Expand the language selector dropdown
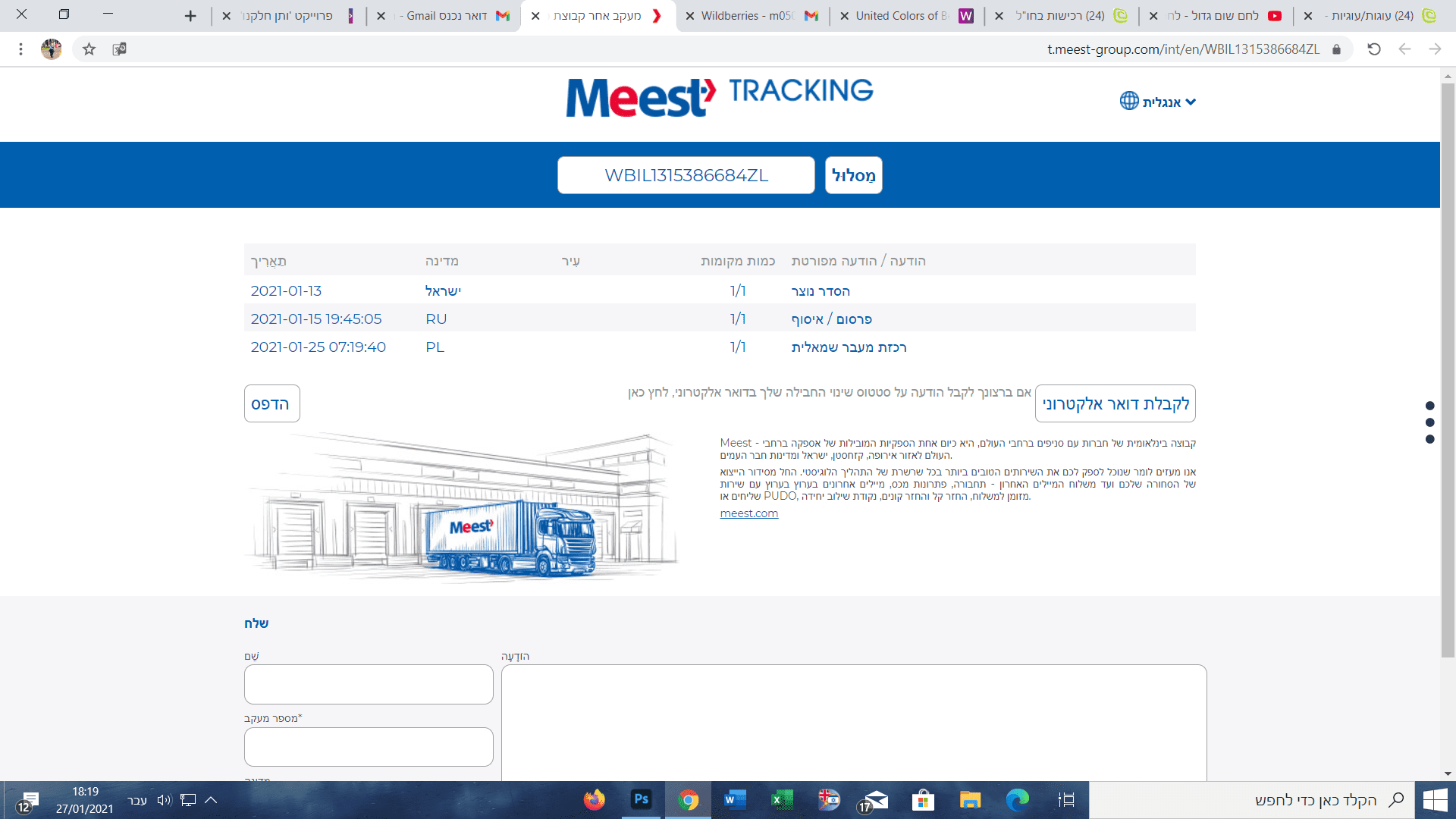 pos(1191,102)
